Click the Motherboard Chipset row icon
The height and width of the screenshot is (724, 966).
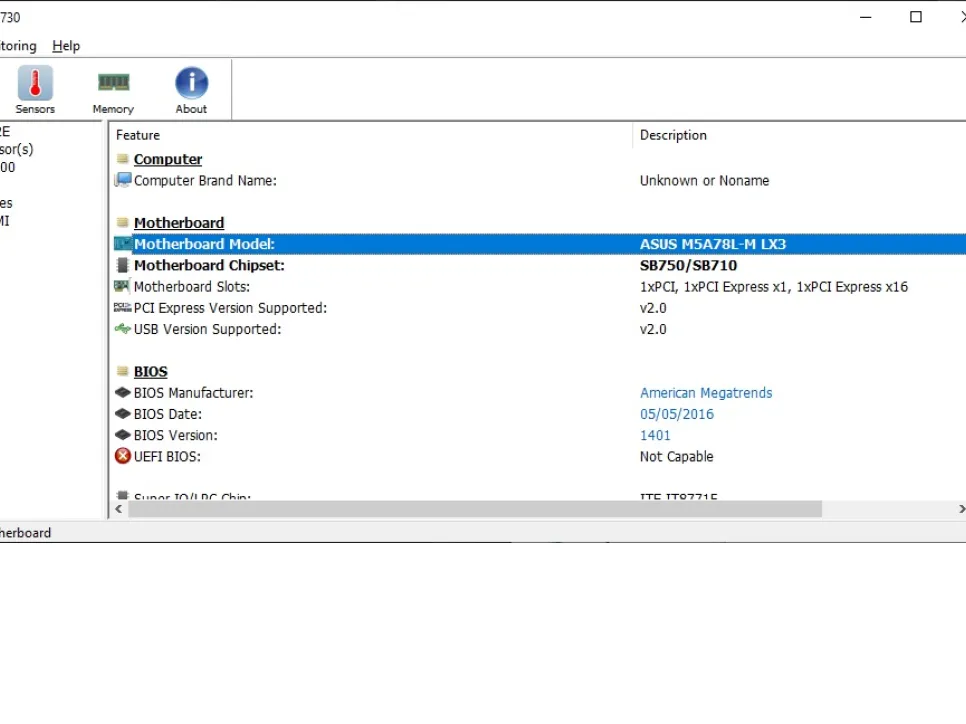123,265
